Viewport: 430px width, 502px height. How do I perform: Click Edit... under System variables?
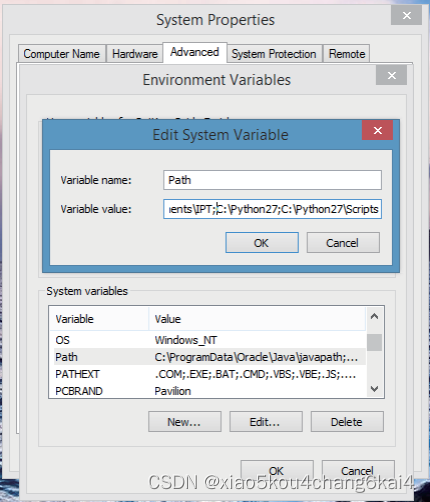point(266,422)
